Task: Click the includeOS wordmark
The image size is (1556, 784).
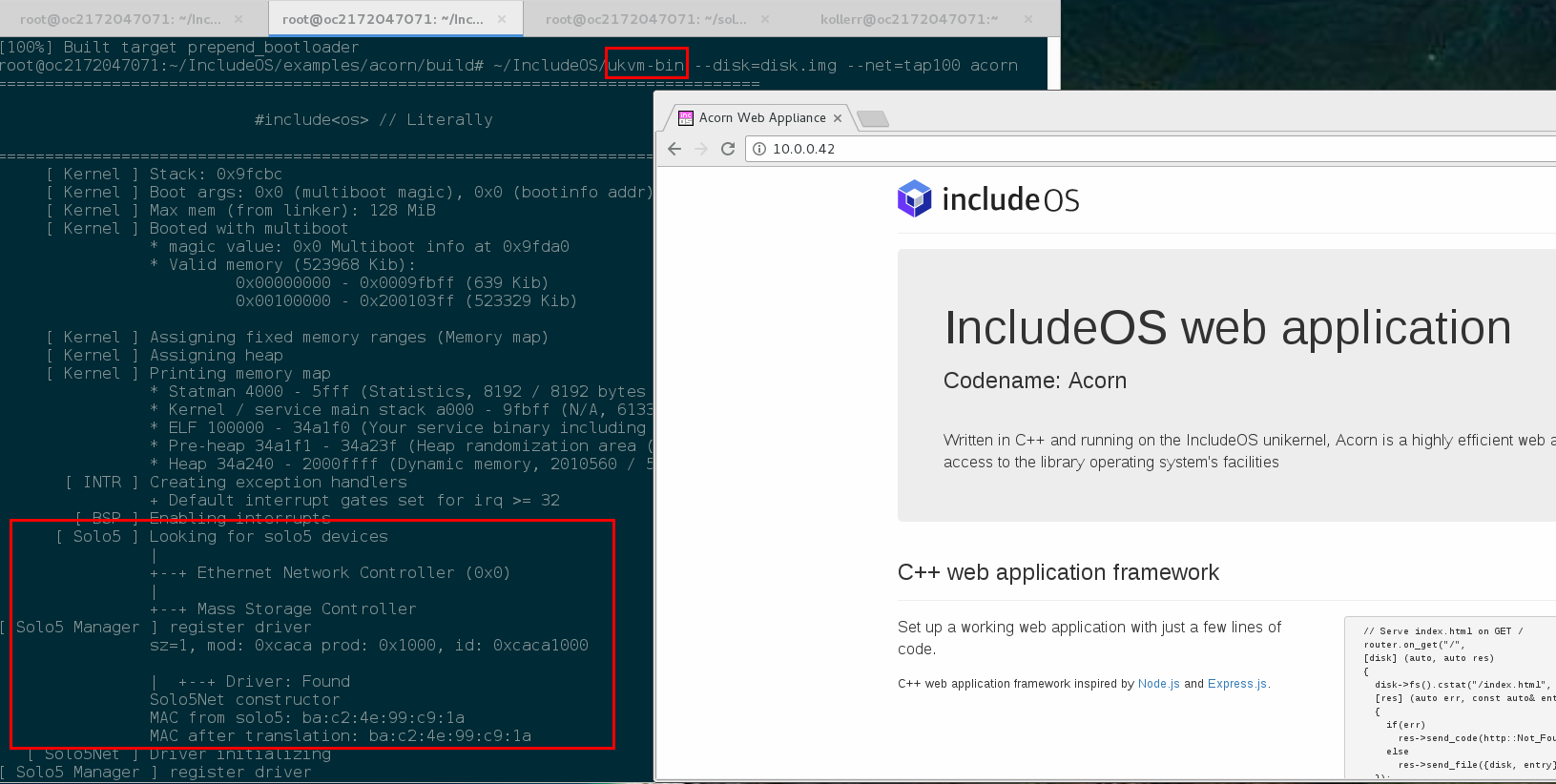Action: [x=1011, y=199]
